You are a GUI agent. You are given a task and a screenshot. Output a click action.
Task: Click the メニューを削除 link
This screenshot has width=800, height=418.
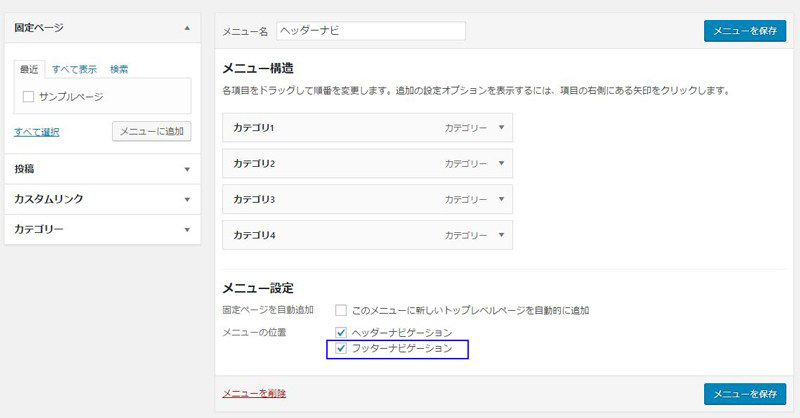(254, 393)
